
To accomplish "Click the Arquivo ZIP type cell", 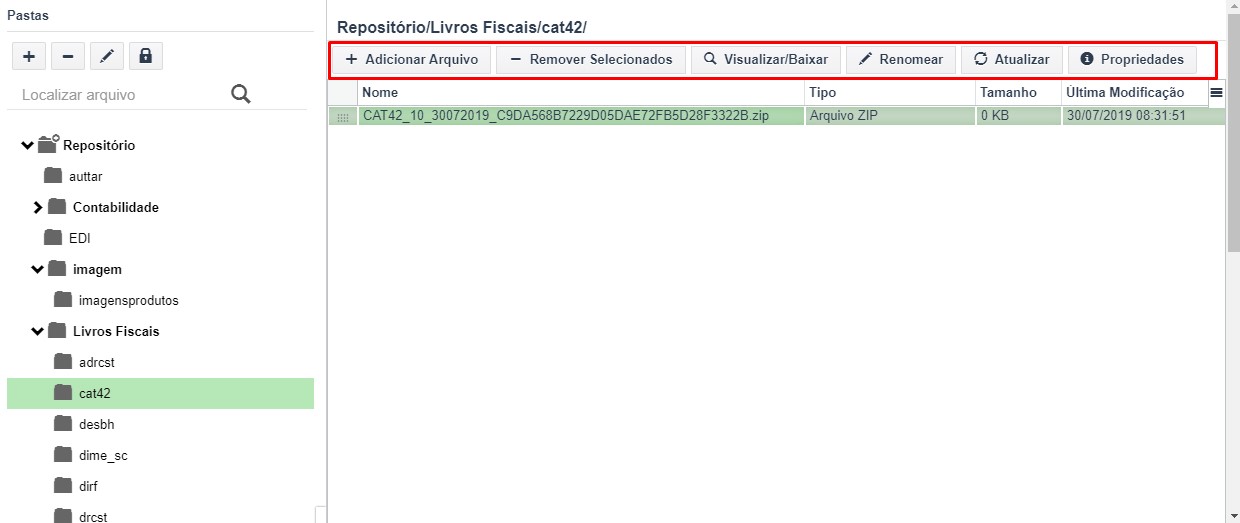I will tap(891, 116).
